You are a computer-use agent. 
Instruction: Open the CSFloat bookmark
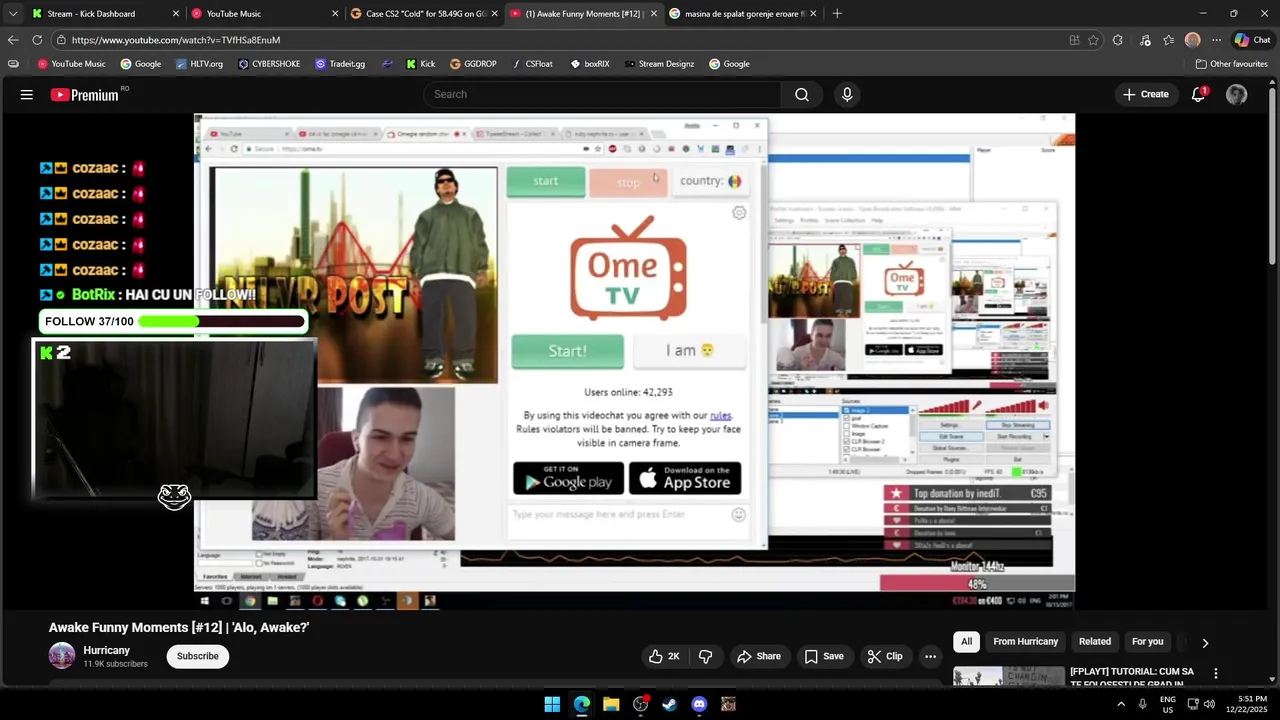532,64
